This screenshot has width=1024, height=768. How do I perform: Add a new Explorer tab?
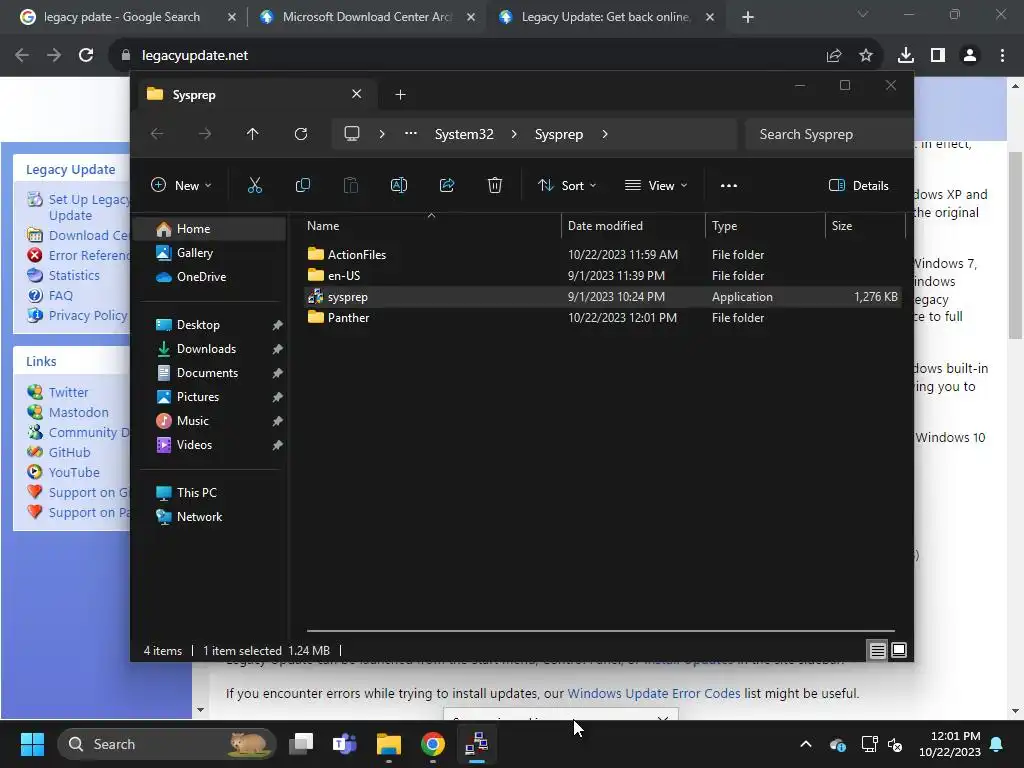400,95
